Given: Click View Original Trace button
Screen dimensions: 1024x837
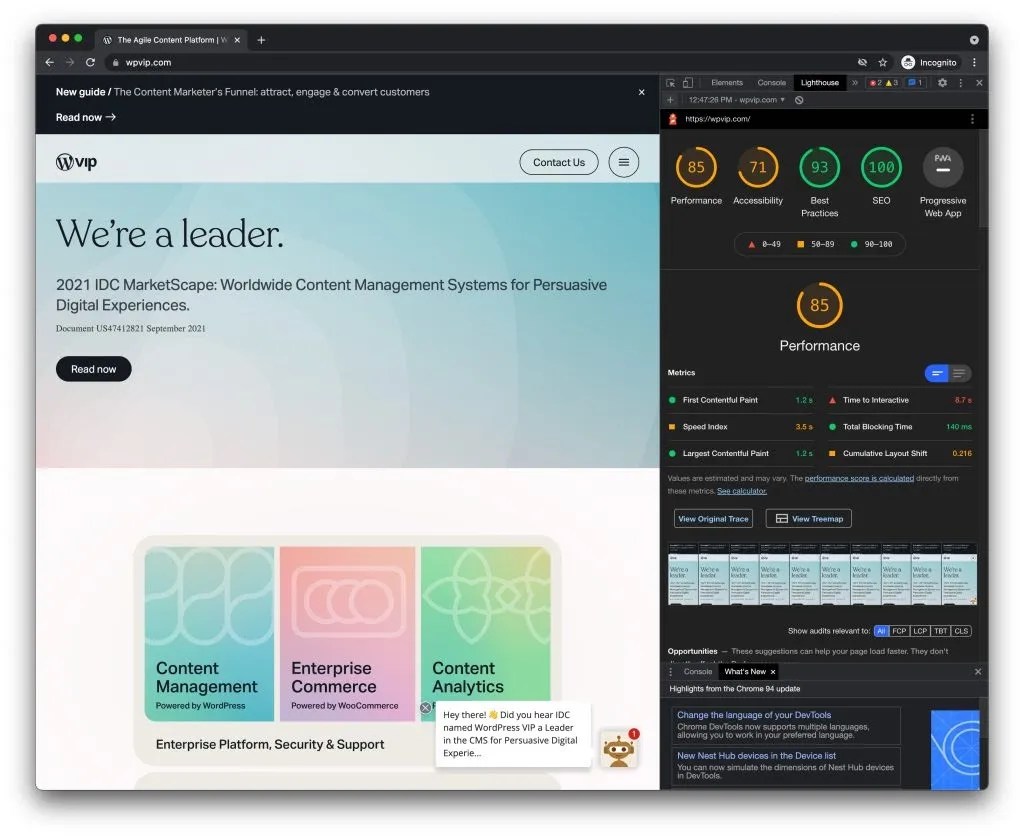Looking at the screenshot, I should click(713, 519).
